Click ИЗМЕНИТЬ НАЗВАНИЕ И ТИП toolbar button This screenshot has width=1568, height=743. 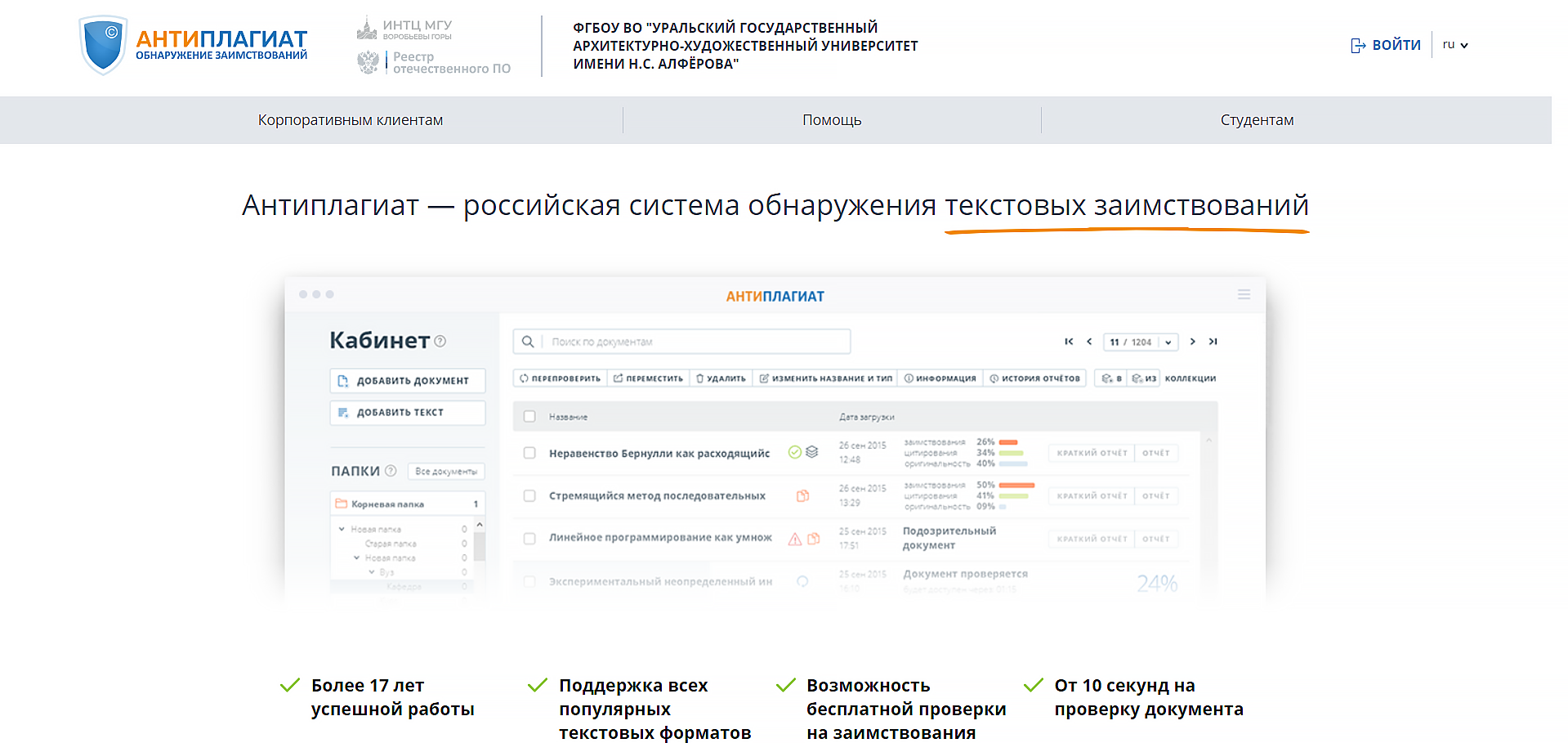pos(825,378)
